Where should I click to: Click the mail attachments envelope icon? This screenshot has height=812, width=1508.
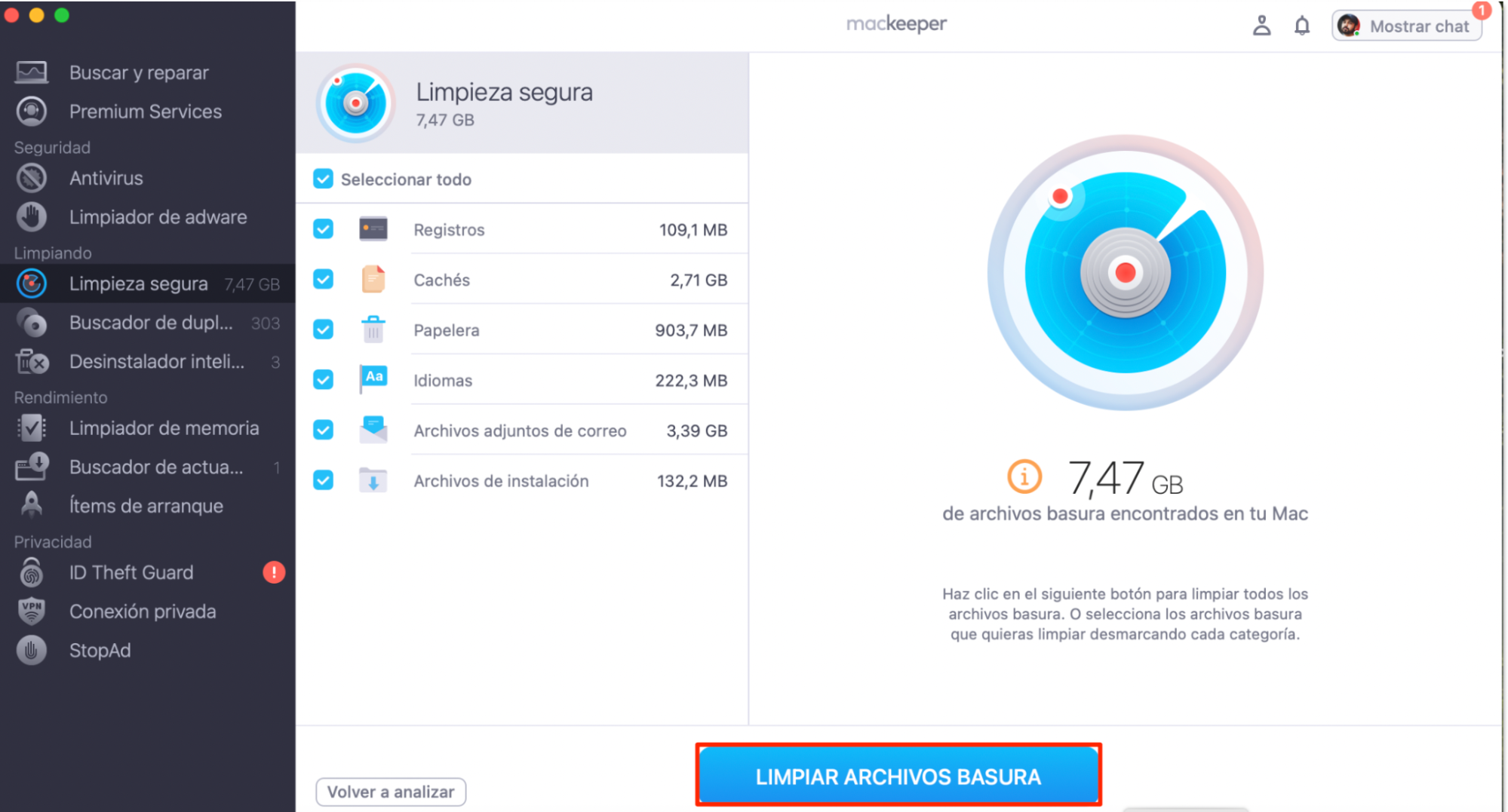point(373,430)
